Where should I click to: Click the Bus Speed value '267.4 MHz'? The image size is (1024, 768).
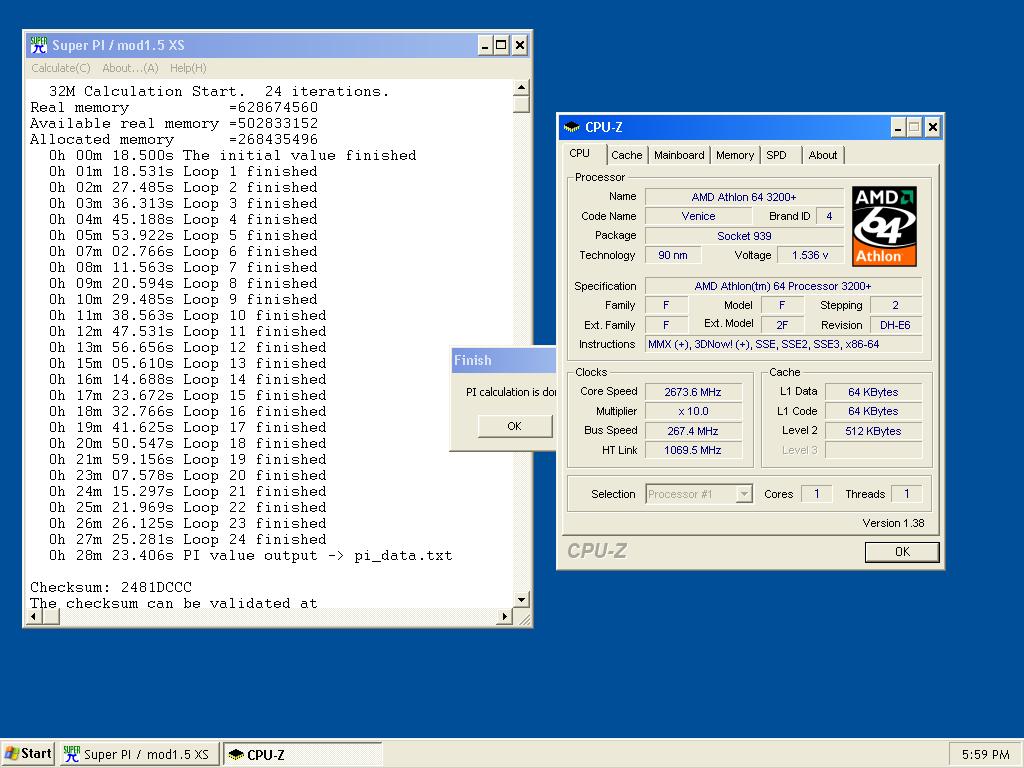[693, 431]
